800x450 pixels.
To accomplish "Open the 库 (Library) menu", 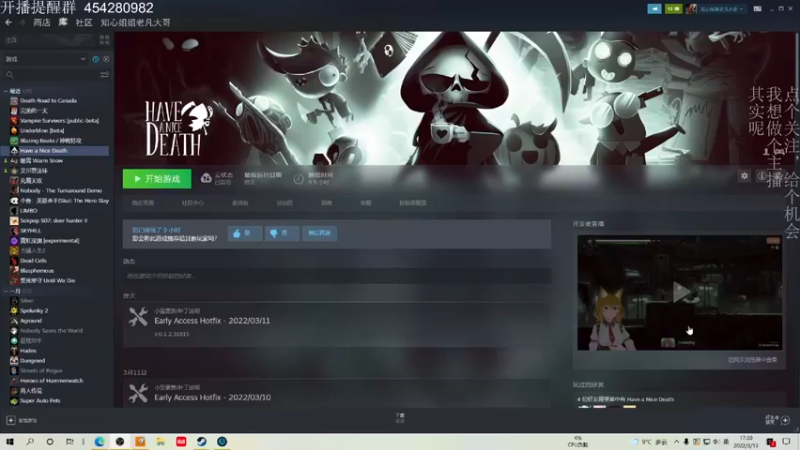I will (63, 22).
